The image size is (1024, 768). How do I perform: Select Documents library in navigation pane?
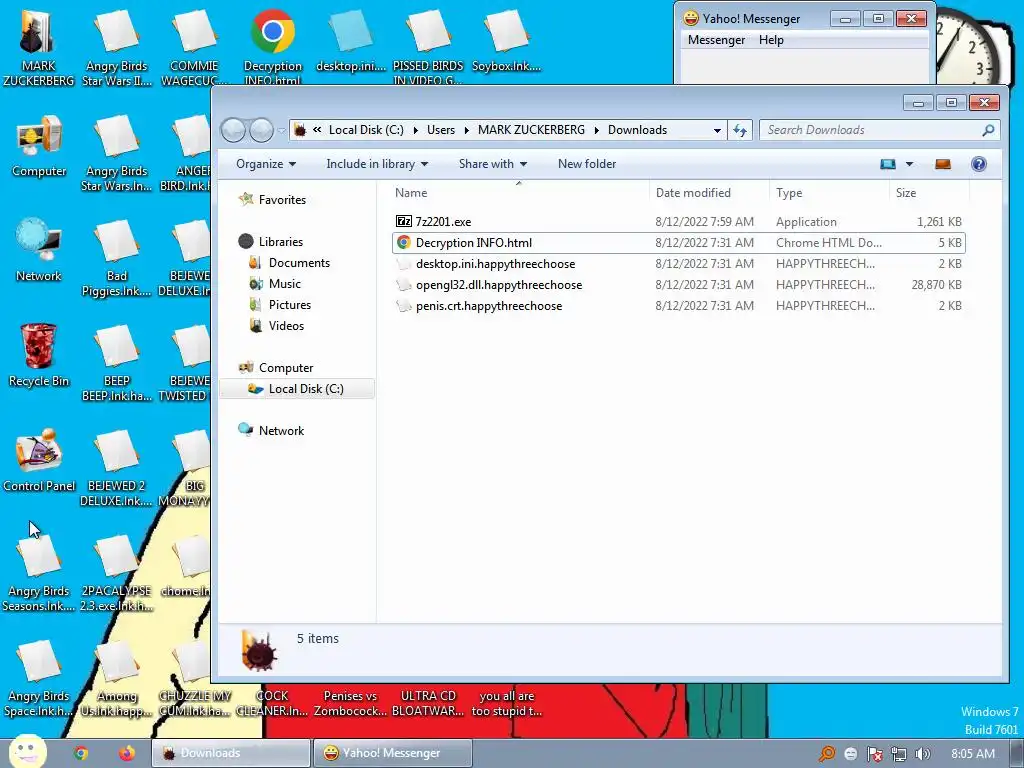298,263
